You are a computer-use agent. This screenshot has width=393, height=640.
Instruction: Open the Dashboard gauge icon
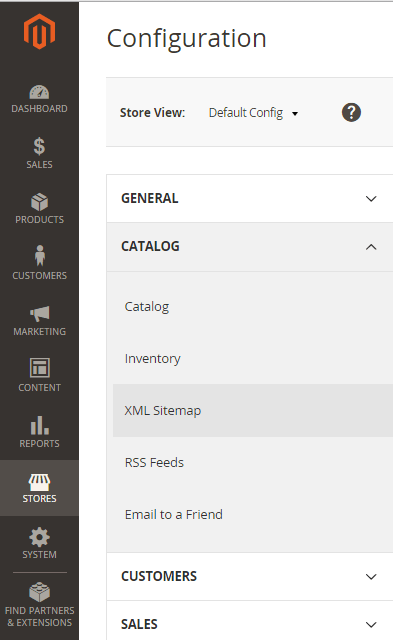click(x=39, y=92)
